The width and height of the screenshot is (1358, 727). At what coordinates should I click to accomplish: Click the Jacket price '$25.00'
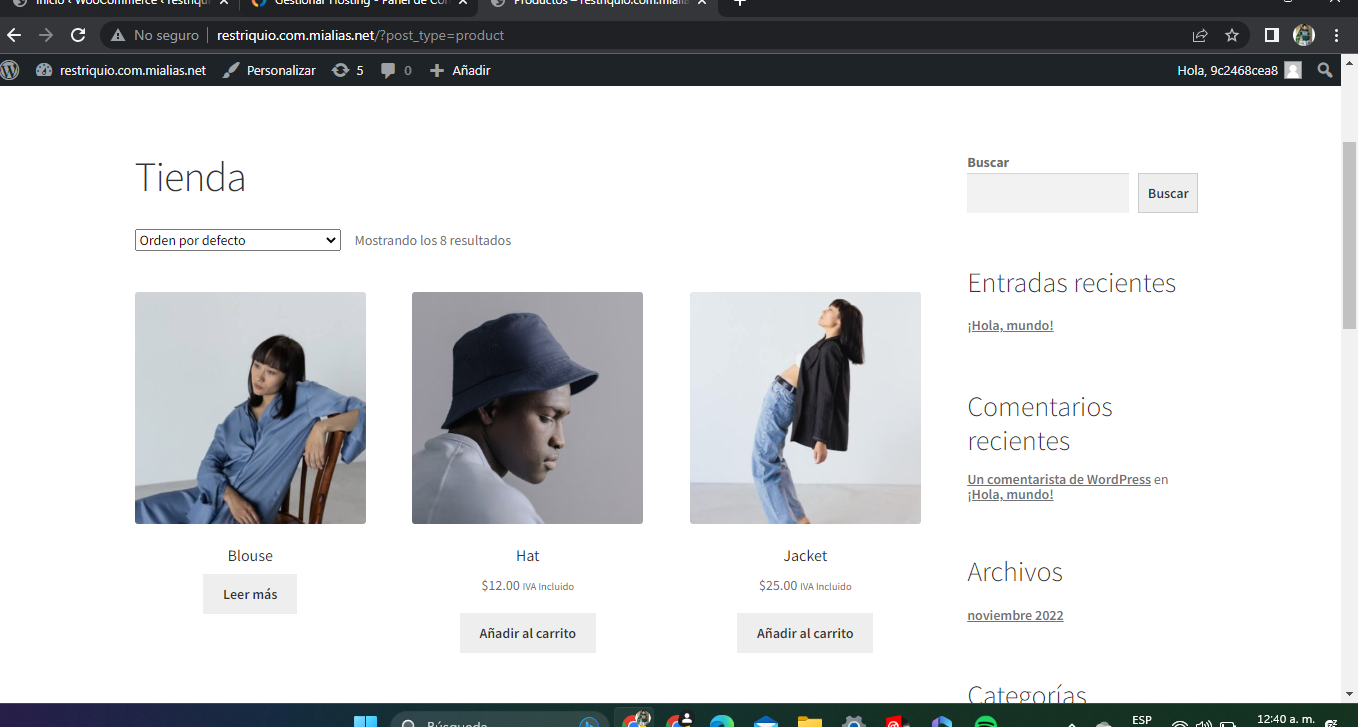click(778, 586)
